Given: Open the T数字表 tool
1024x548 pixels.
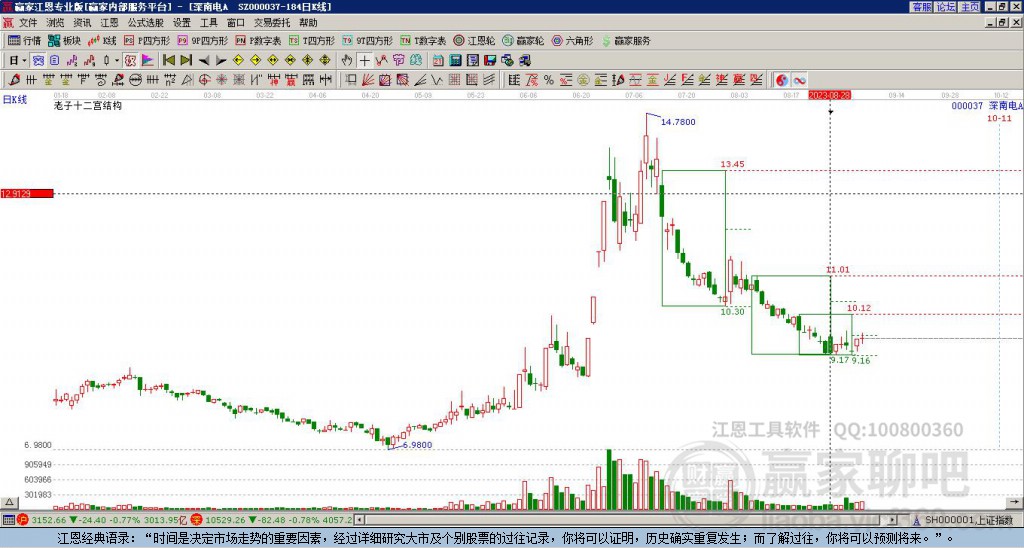Looking at the screenshot, I should (423, 40).
